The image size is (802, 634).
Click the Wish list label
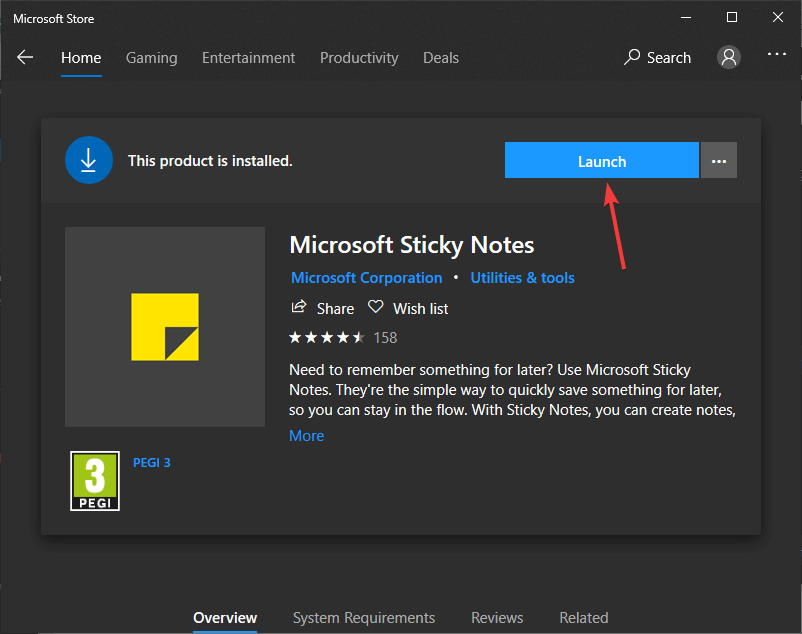tap(420, 309)
